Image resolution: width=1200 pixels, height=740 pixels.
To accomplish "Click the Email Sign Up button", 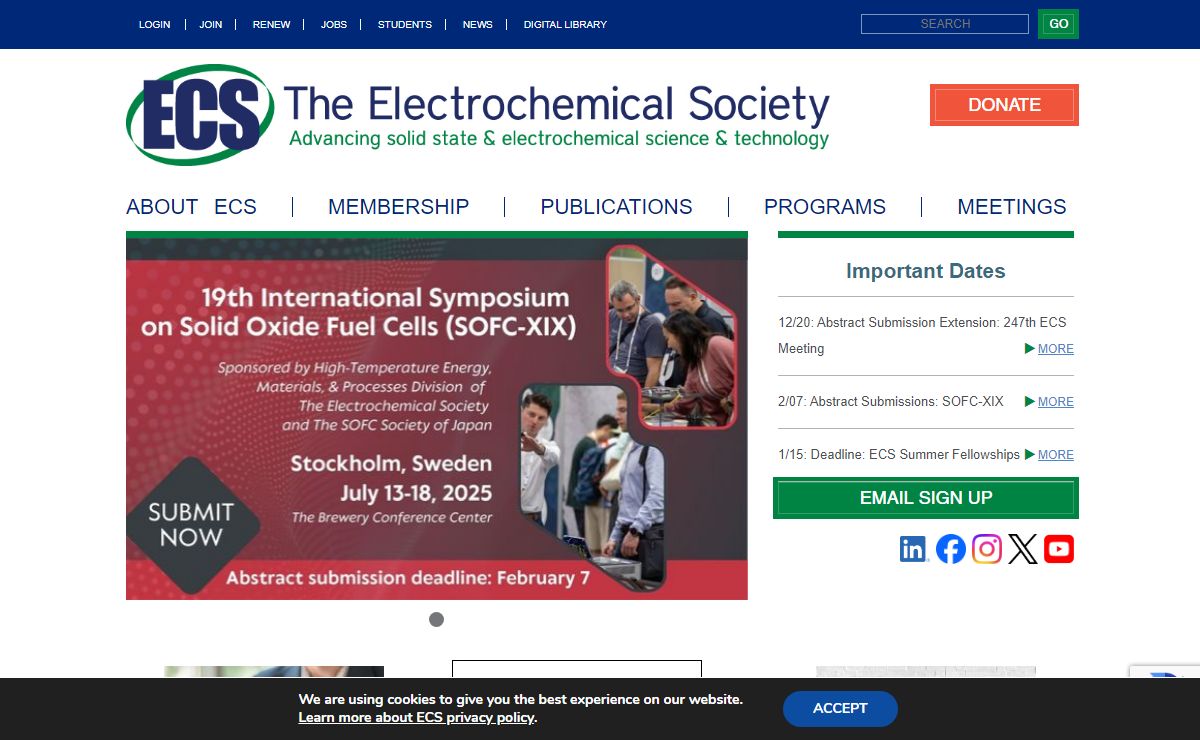I will pyautogui.click(x=926, y=498).
